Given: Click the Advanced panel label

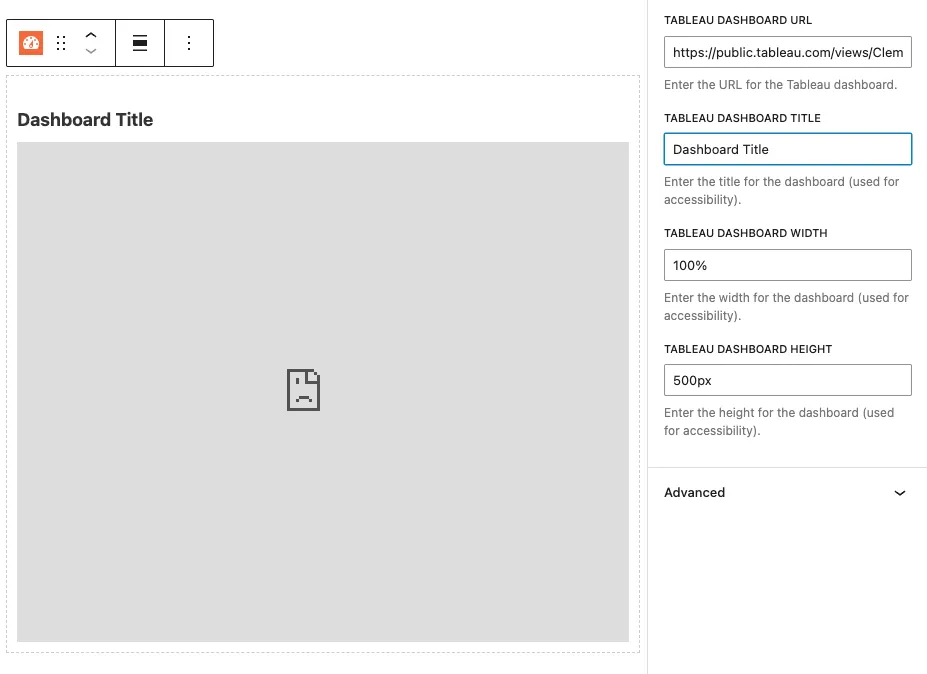Looking at the screenshot, I should [x=694, y=492].
